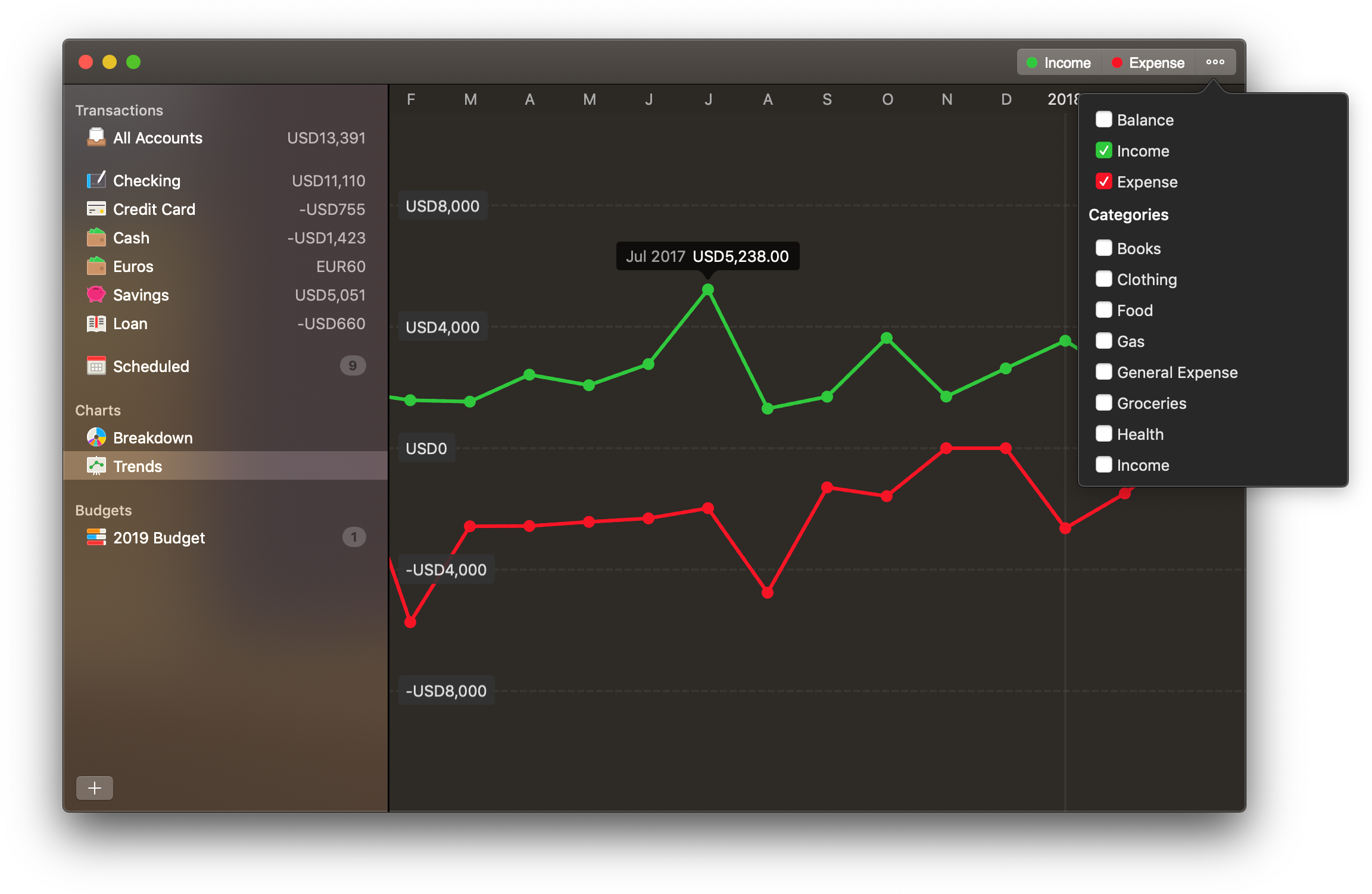Open the Savings account
This screenshot has height=894, width=1372.
click(226, 295)
